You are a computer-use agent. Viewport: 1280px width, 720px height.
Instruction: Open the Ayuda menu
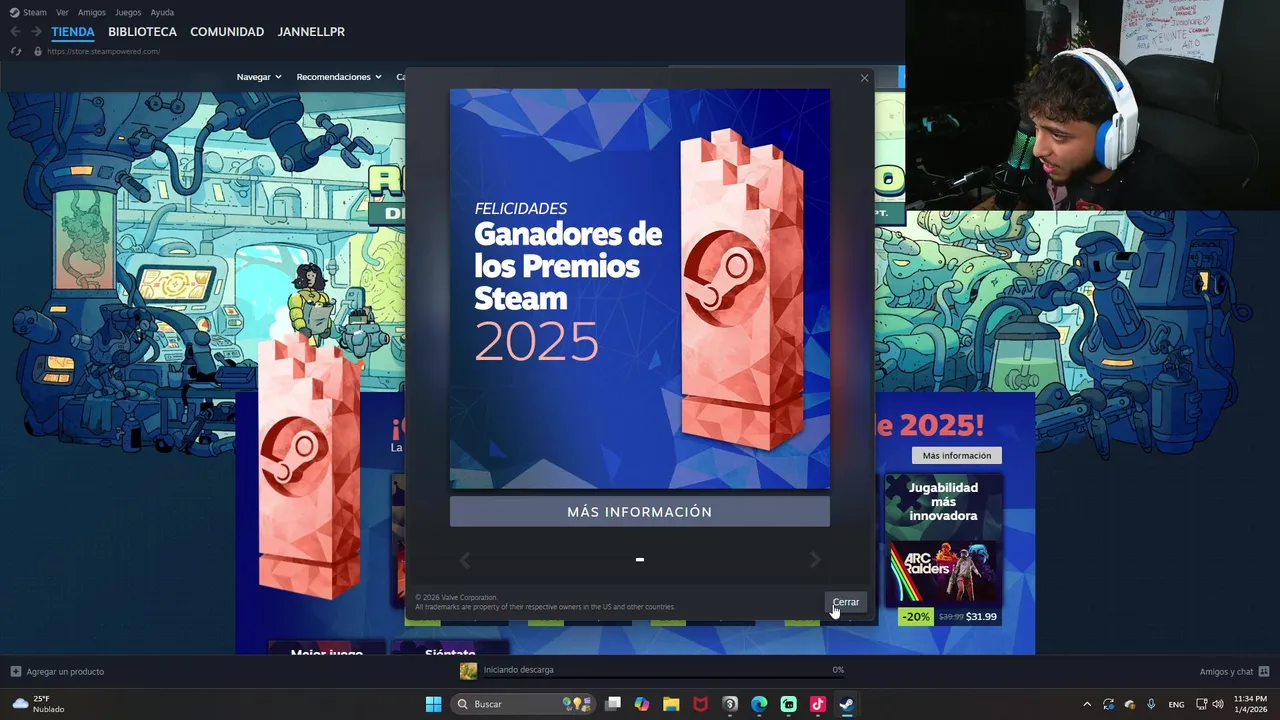point(162,13)
